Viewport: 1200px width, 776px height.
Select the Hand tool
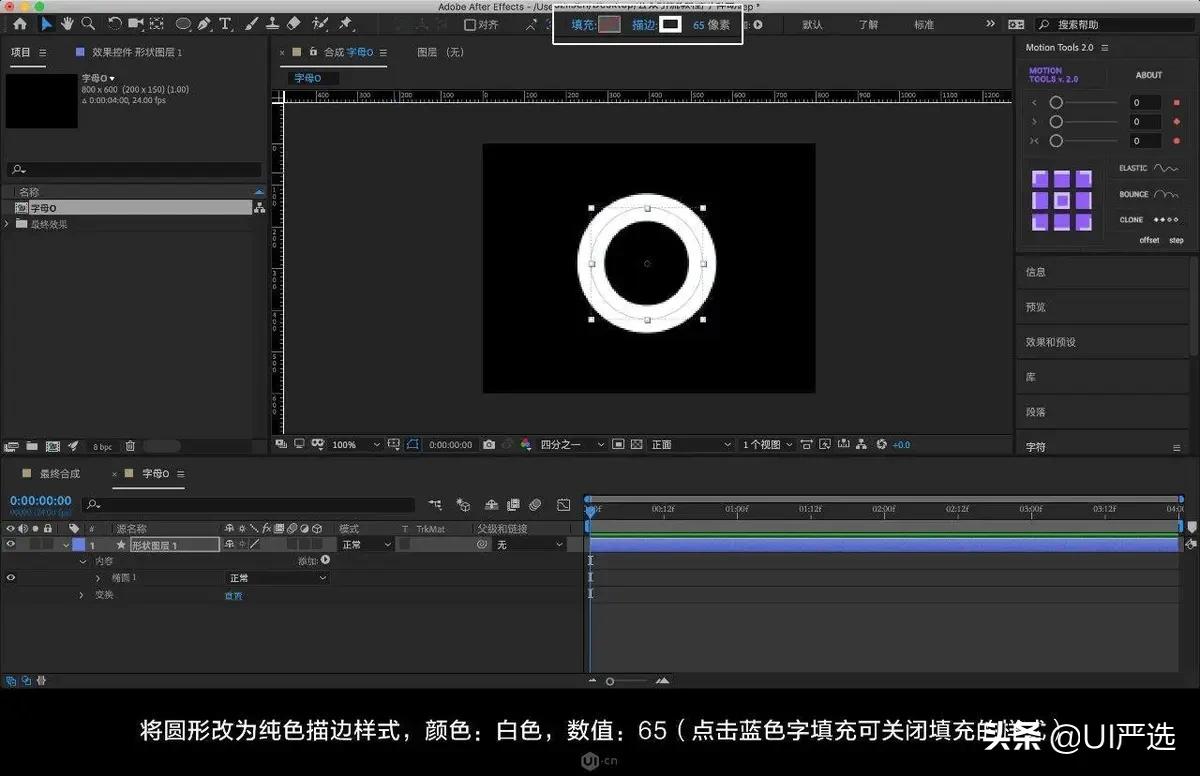tap(68, 22)
